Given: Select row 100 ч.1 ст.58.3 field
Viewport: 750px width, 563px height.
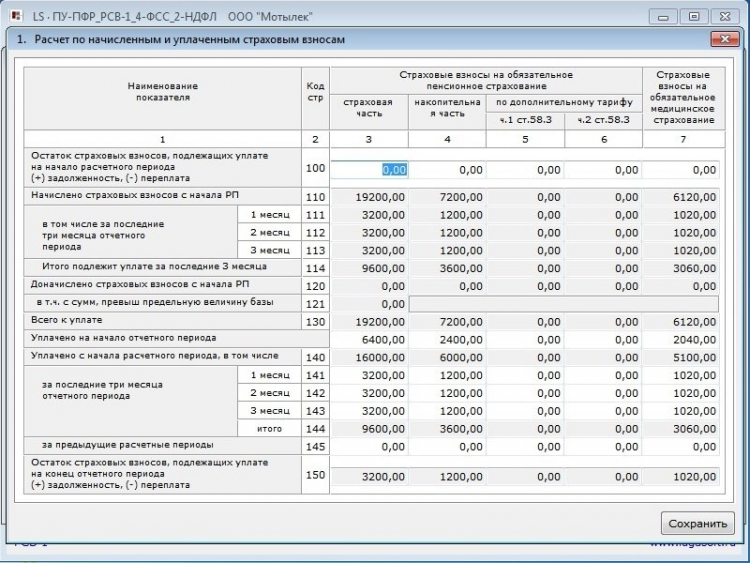Looking at the screenshot, I should (525, 170).
